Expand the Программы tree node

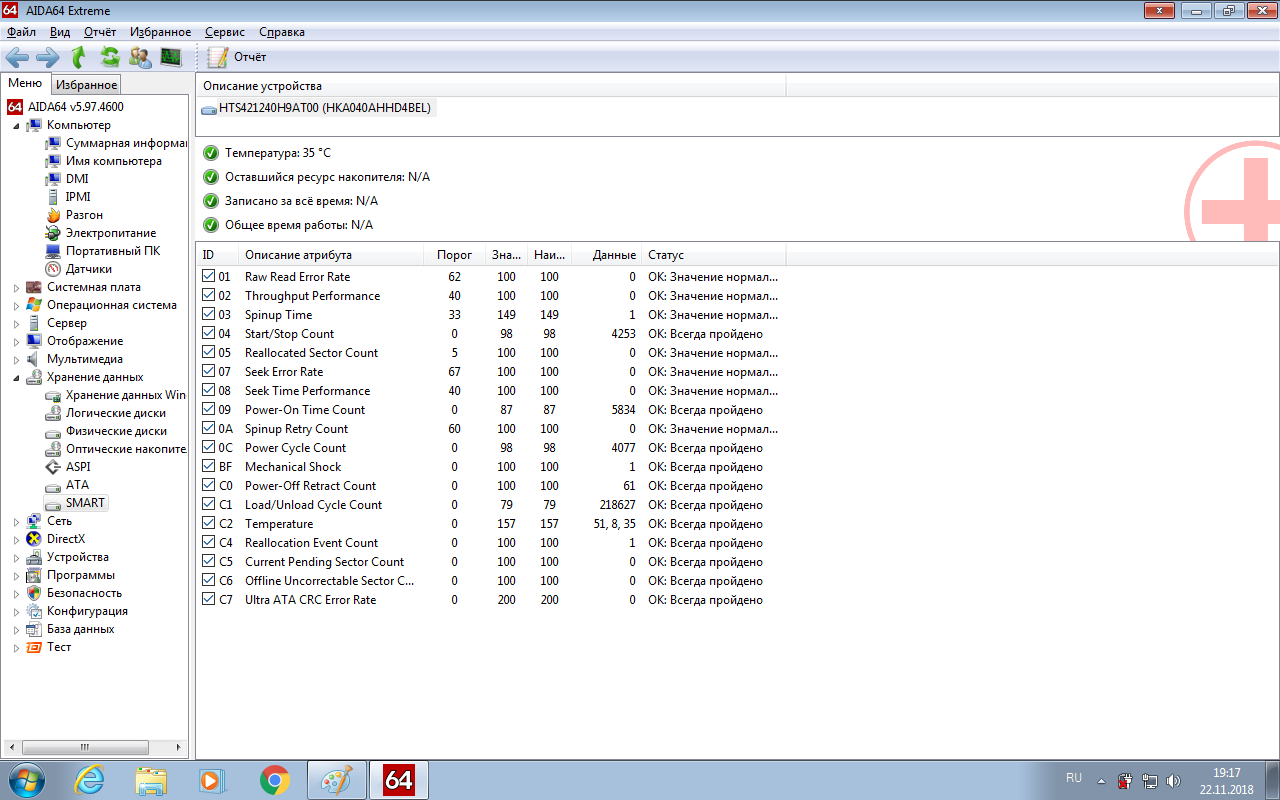click(x=16, y=576)
